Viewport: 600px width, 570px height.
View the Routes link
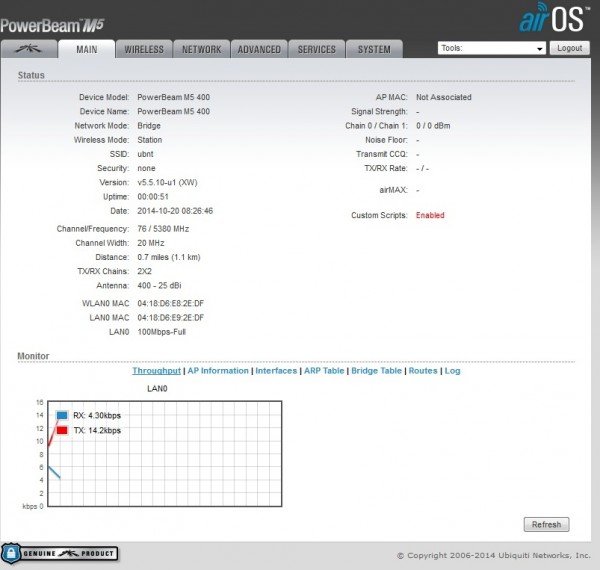(x=423, y=371)
